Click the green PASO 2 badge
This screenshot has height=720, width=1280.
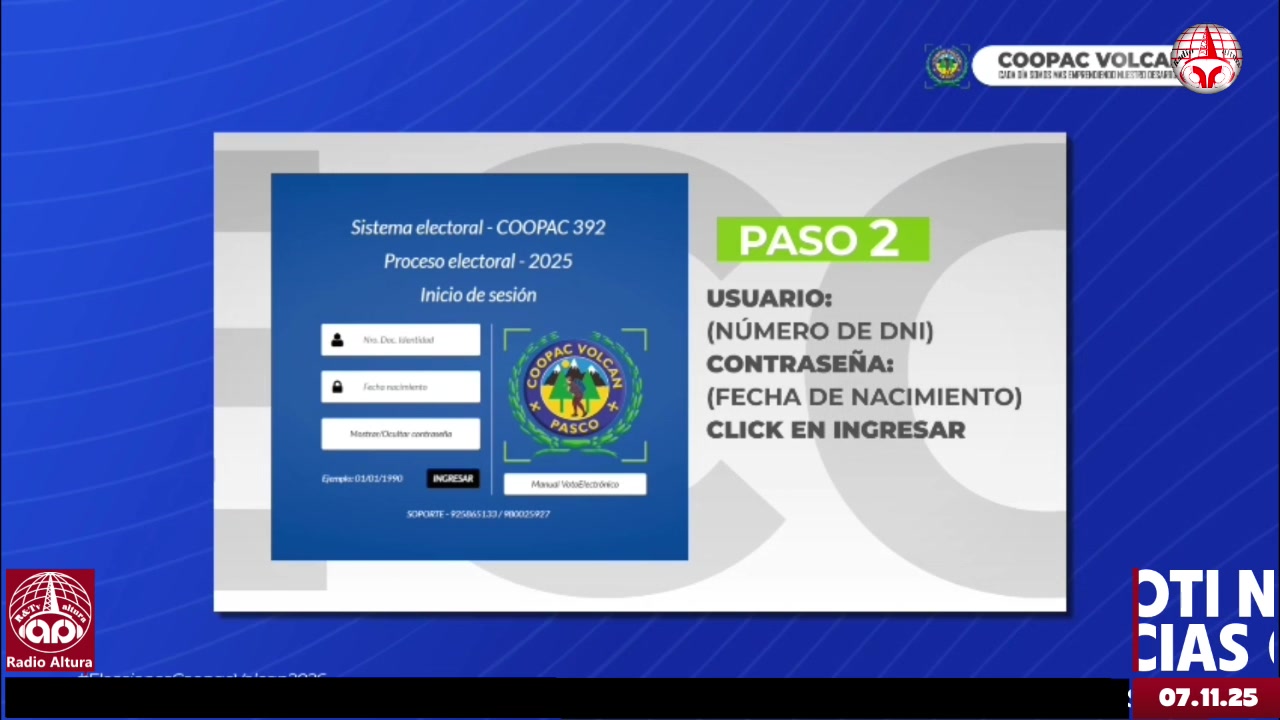pyautogui.click(x=822, y=240)
